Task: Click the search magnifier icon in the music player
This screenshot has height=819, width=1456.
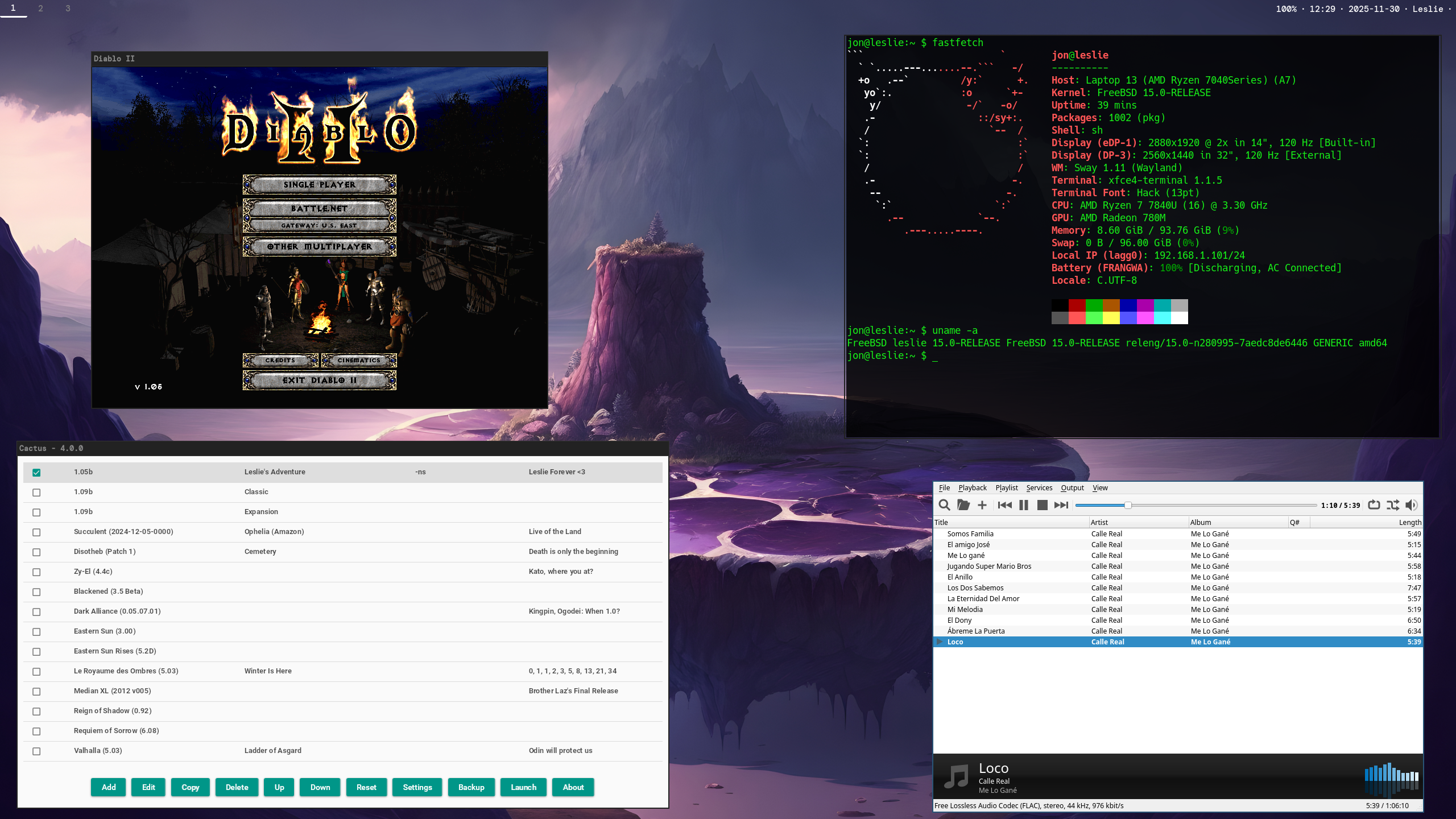Action: tap(944, 505)
